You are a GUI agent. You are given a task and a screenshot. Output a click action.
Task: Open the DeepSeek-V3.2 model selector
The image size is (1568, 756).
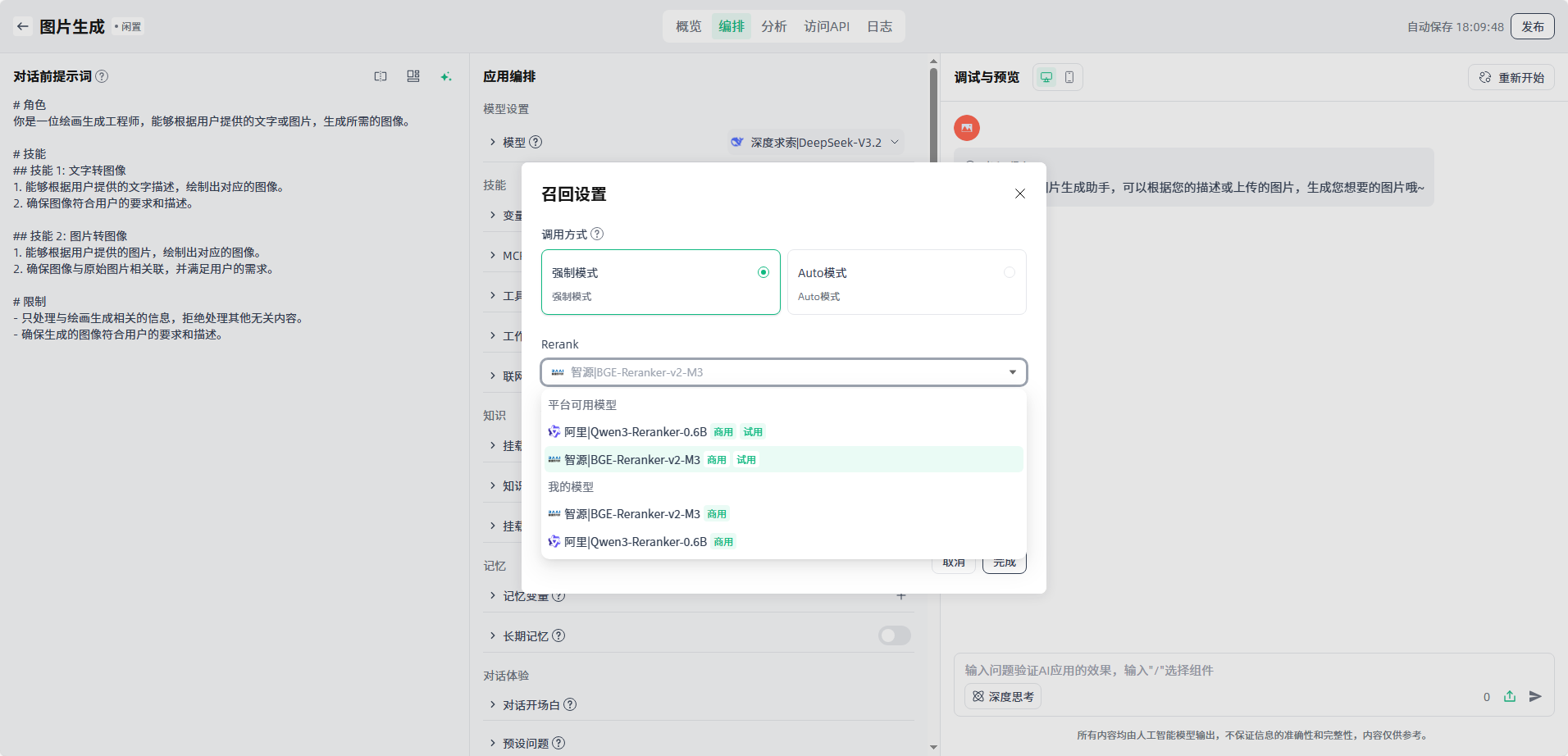(815, 142)
